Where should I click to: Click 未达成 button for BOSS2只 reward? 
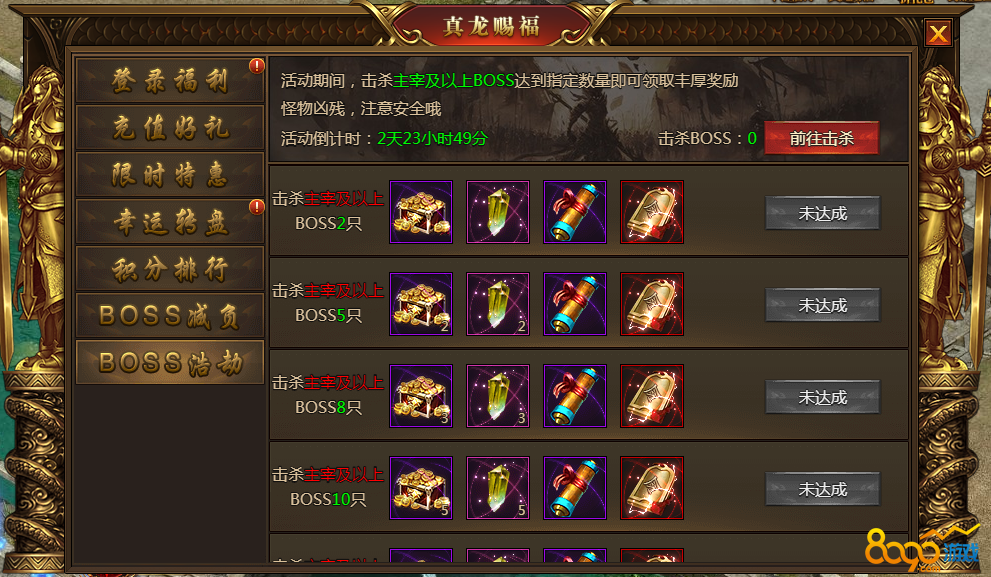tap(822, 213)
